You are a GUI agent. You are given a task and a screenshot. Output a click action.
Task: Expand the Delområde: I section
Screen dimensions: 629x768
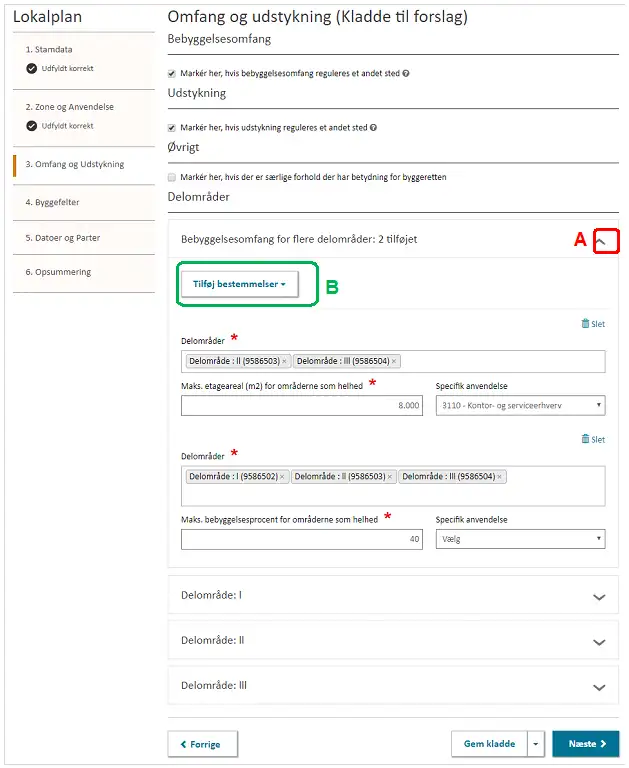(x=599, y=597)
